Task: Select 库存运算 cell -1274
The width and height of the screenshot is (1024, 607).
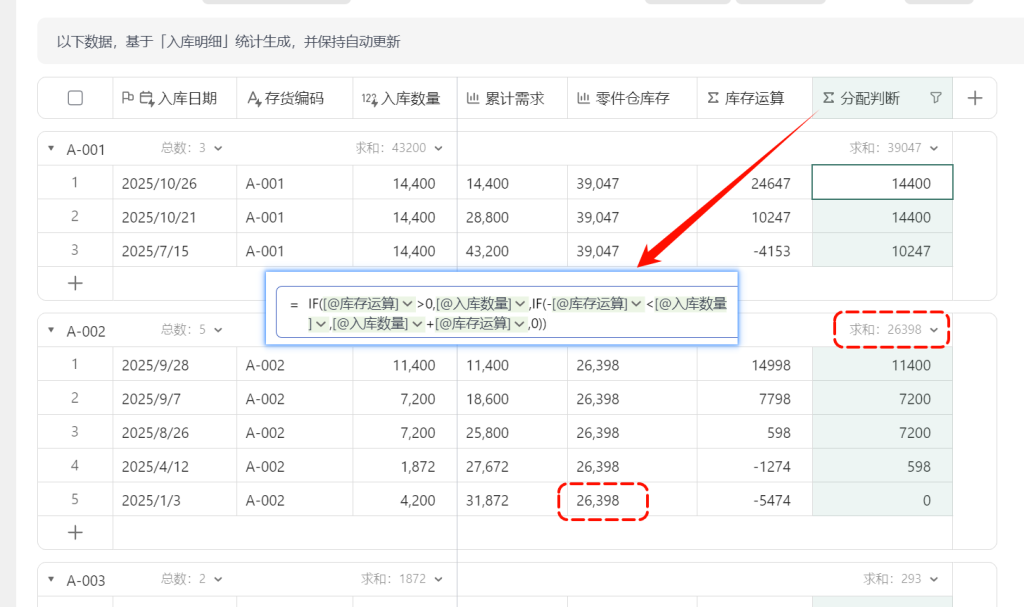Action: click(x=754, y=466)
